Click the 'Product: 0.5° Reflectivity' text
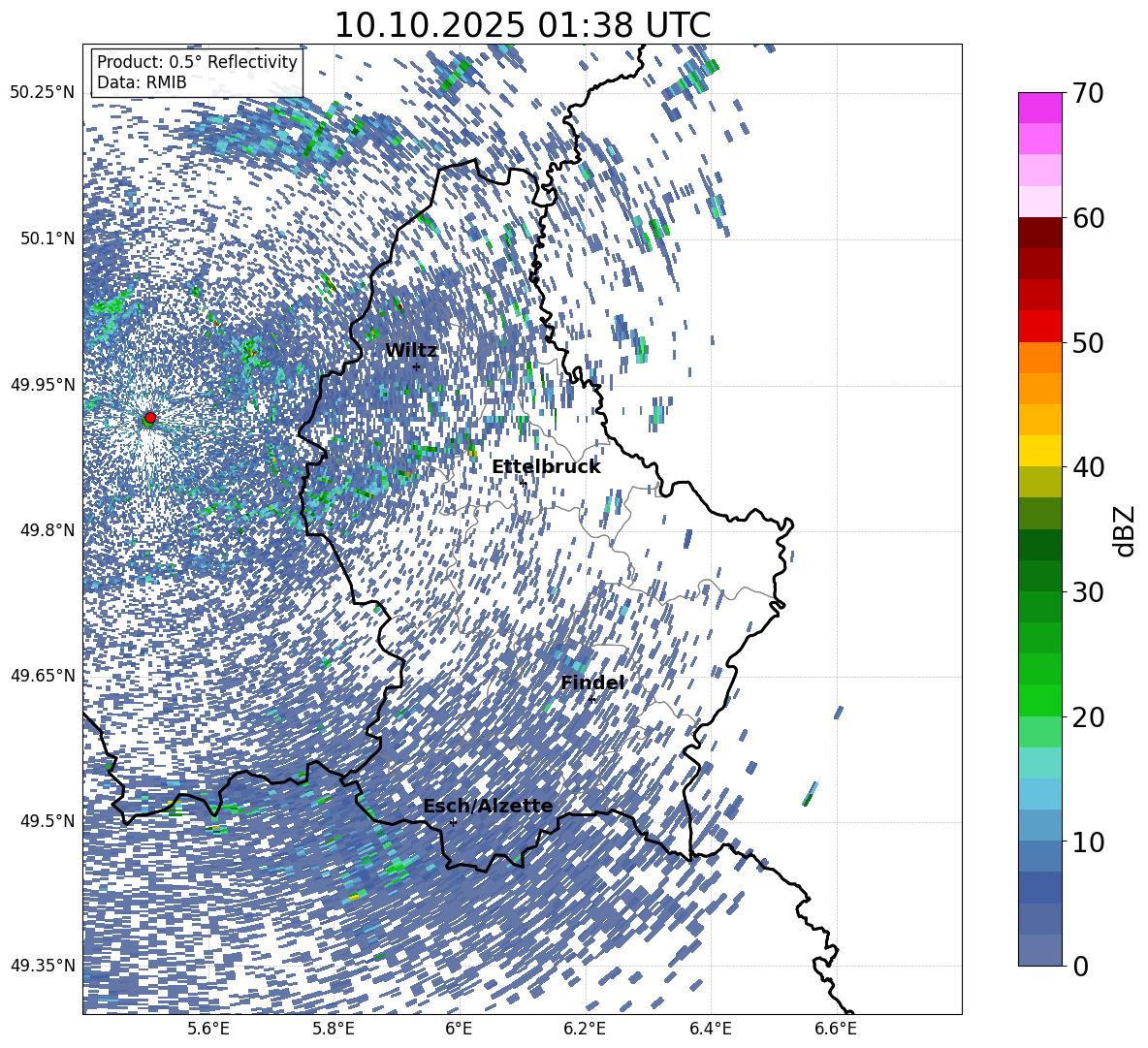 [197, 61]
